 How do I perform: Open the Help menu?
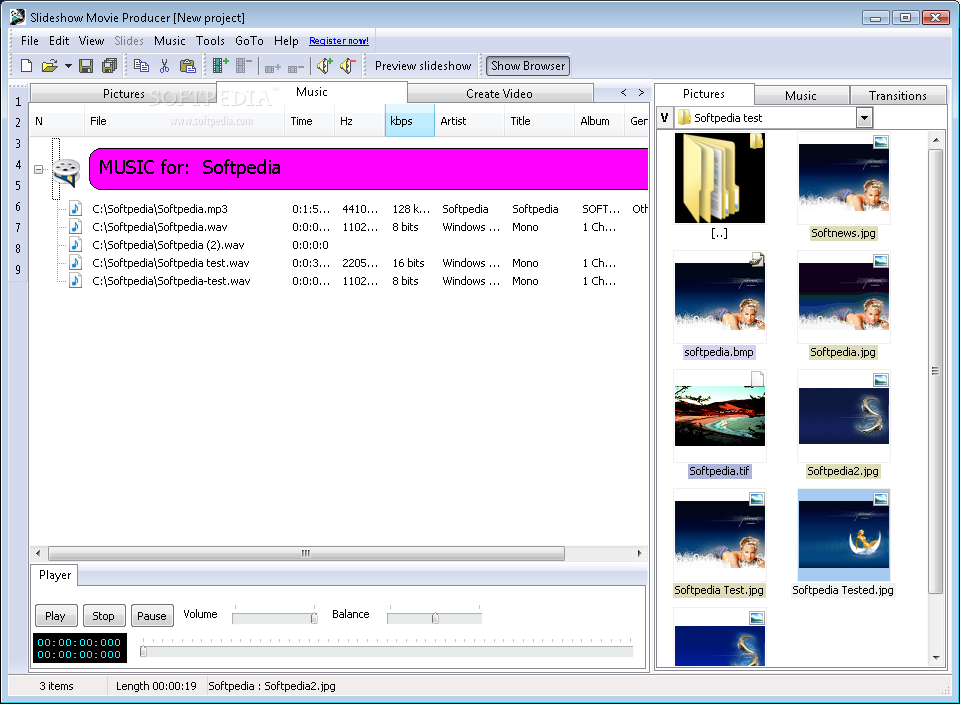coord(286,41)
